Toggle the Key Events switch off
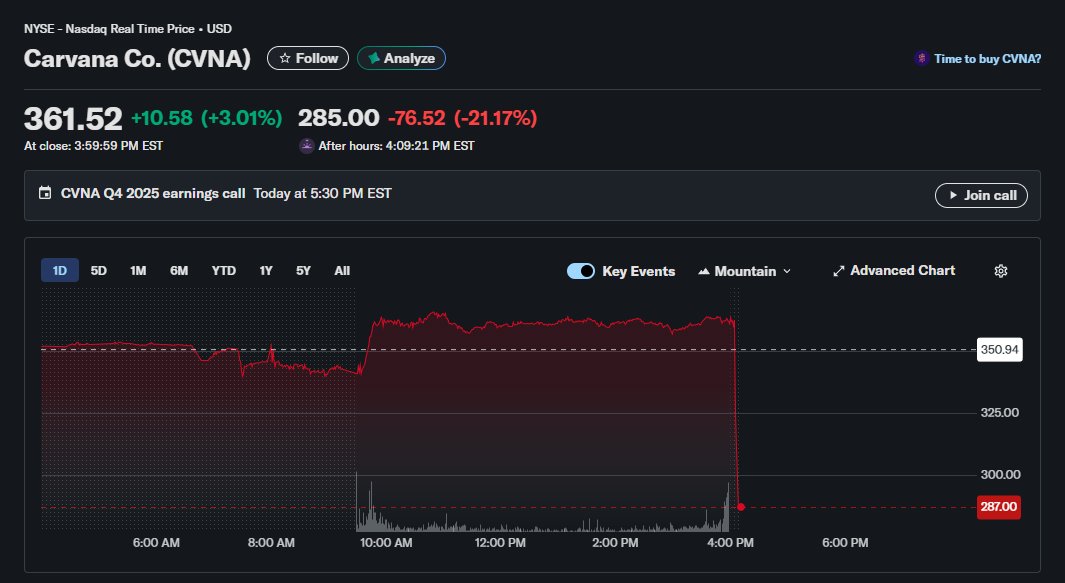The width and height of the screenshot is (1065, 583). [x=581, y=271]
